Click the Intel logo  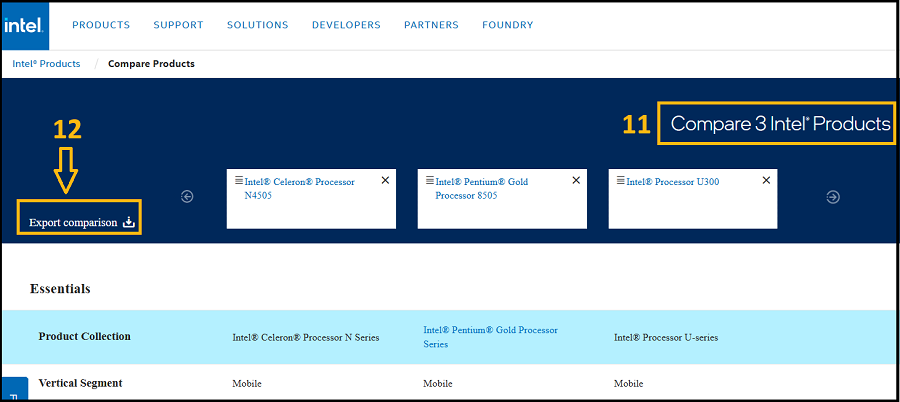(25, 26)
